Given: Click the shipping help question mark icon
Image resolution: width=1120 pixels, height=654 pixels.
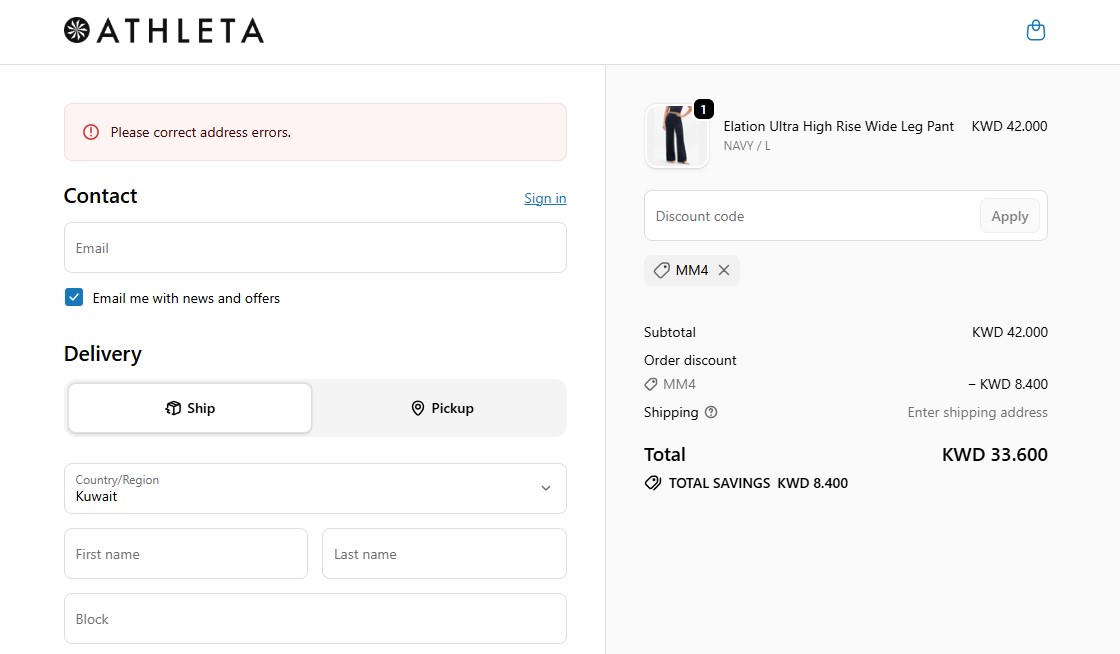Looking at the screenshot, I should pos(711,412).
